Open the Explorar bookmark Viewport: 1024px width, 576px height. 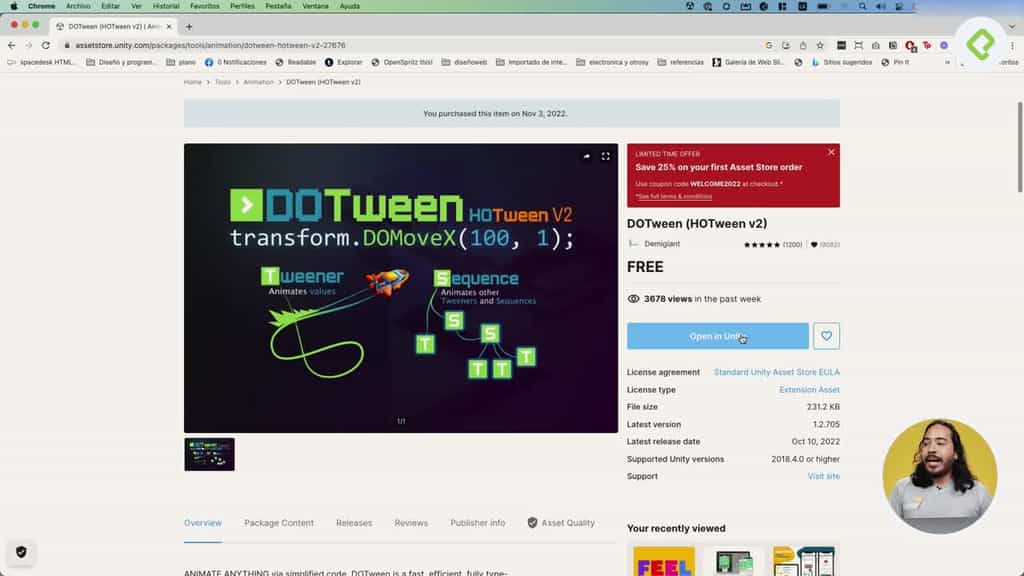click(x=344, y=62)
